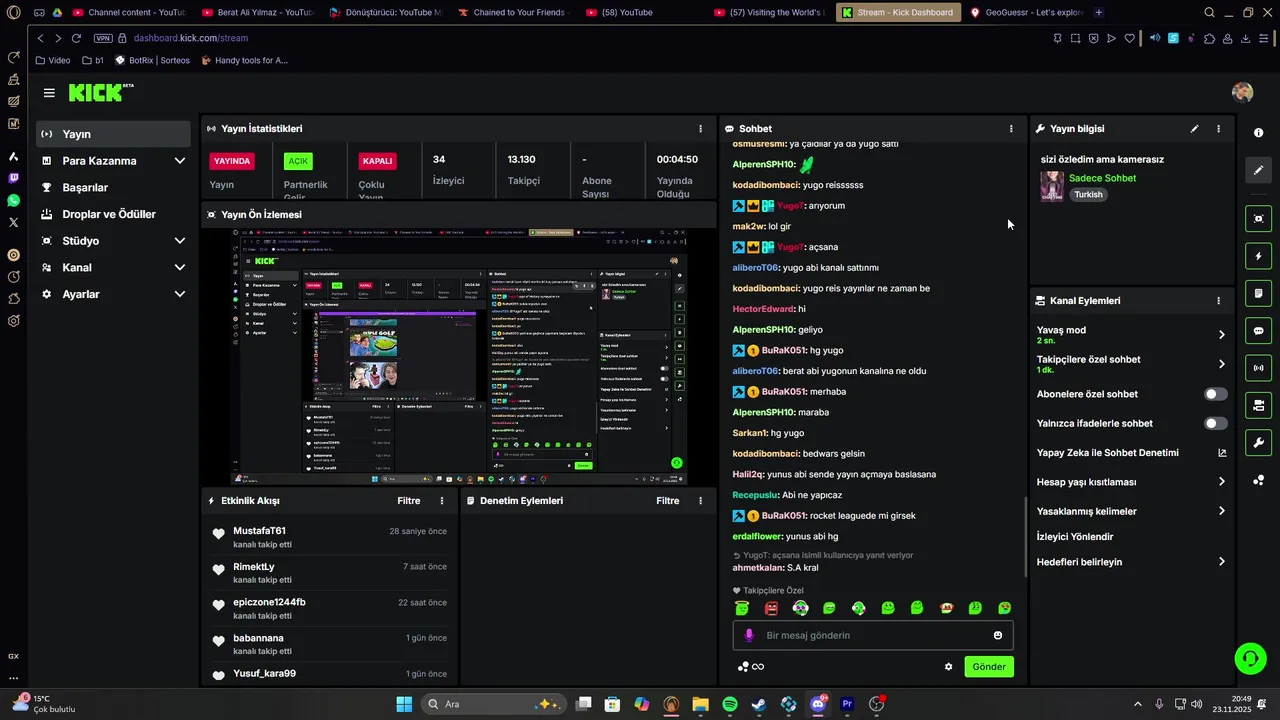
Task: Click MustafaT61 in activity feed
Action: pos(259,531)
